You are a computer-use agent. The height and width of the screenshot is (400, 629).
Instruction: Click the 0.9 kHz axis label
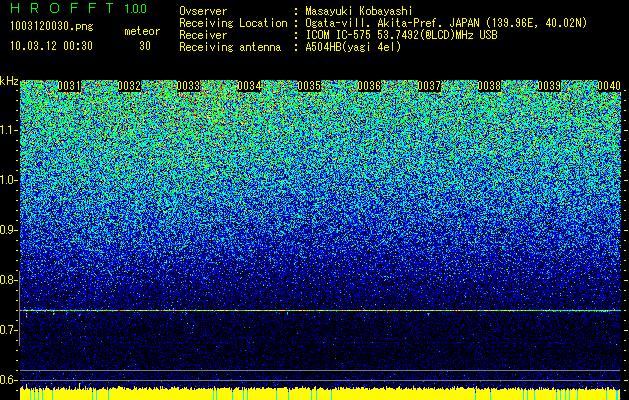(x=9, y=230)
